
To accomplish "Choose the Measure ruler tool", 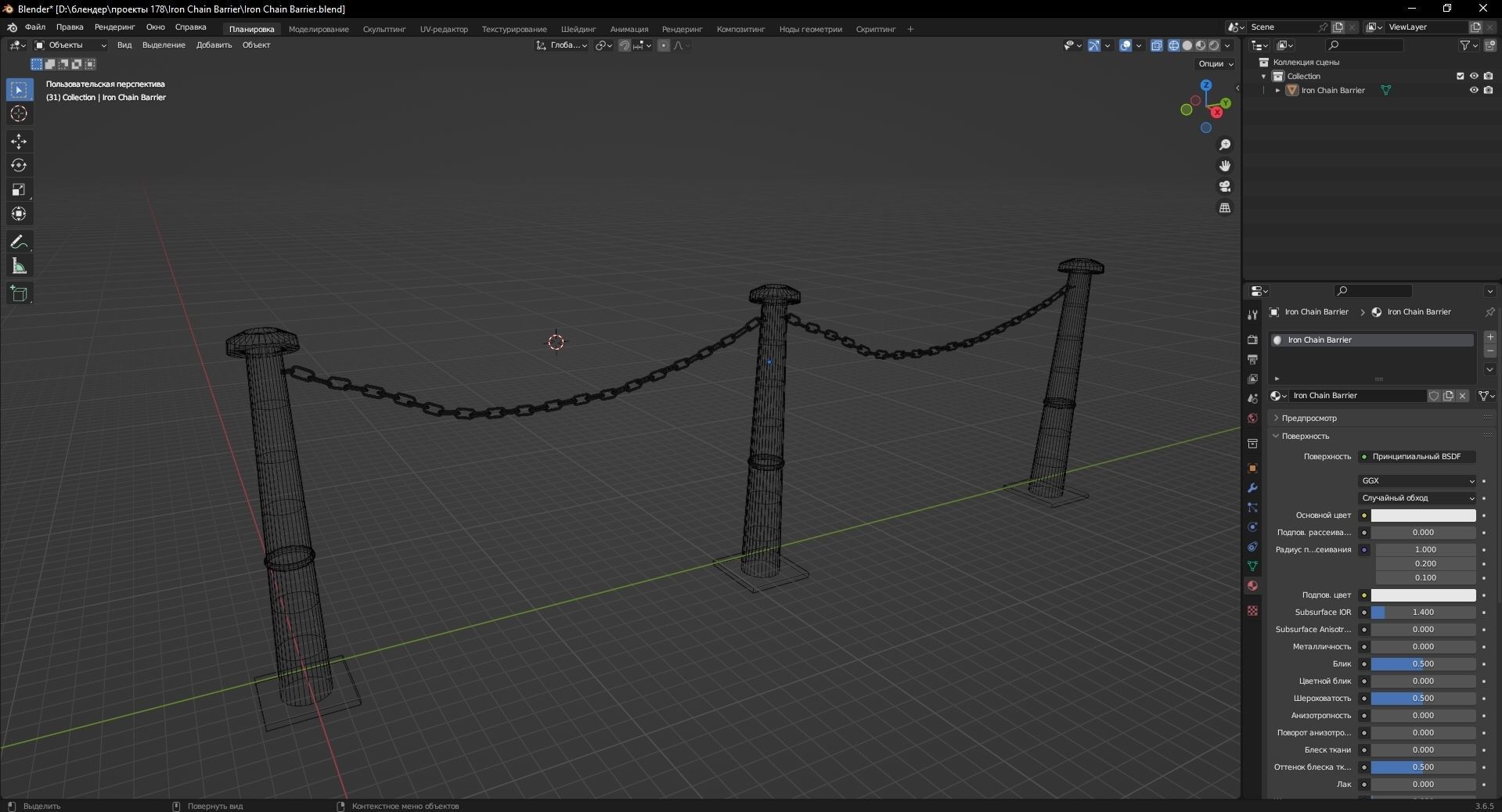I will click(19, 267).
